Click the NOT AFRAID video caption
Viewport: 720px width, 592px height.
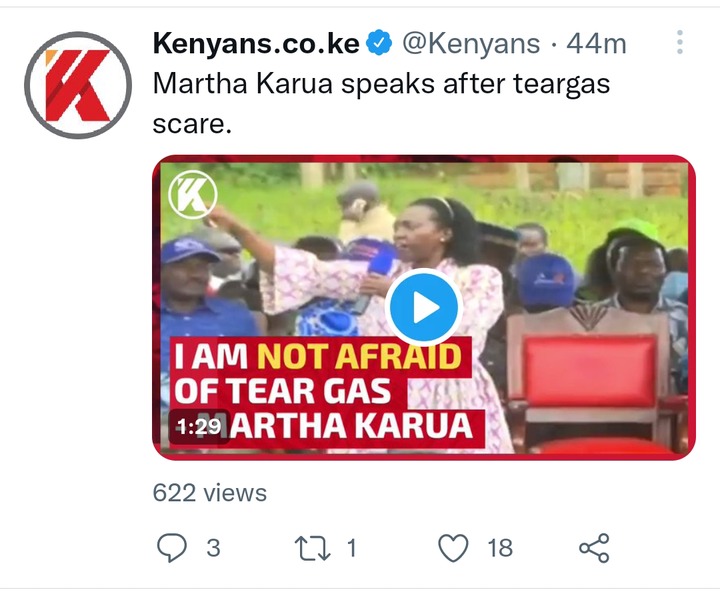pos(359,356)
